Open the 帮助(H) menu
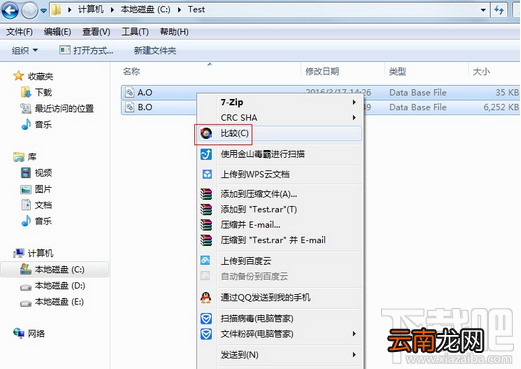Viewport: 521px width, 369px height. [x=174, y=32]
